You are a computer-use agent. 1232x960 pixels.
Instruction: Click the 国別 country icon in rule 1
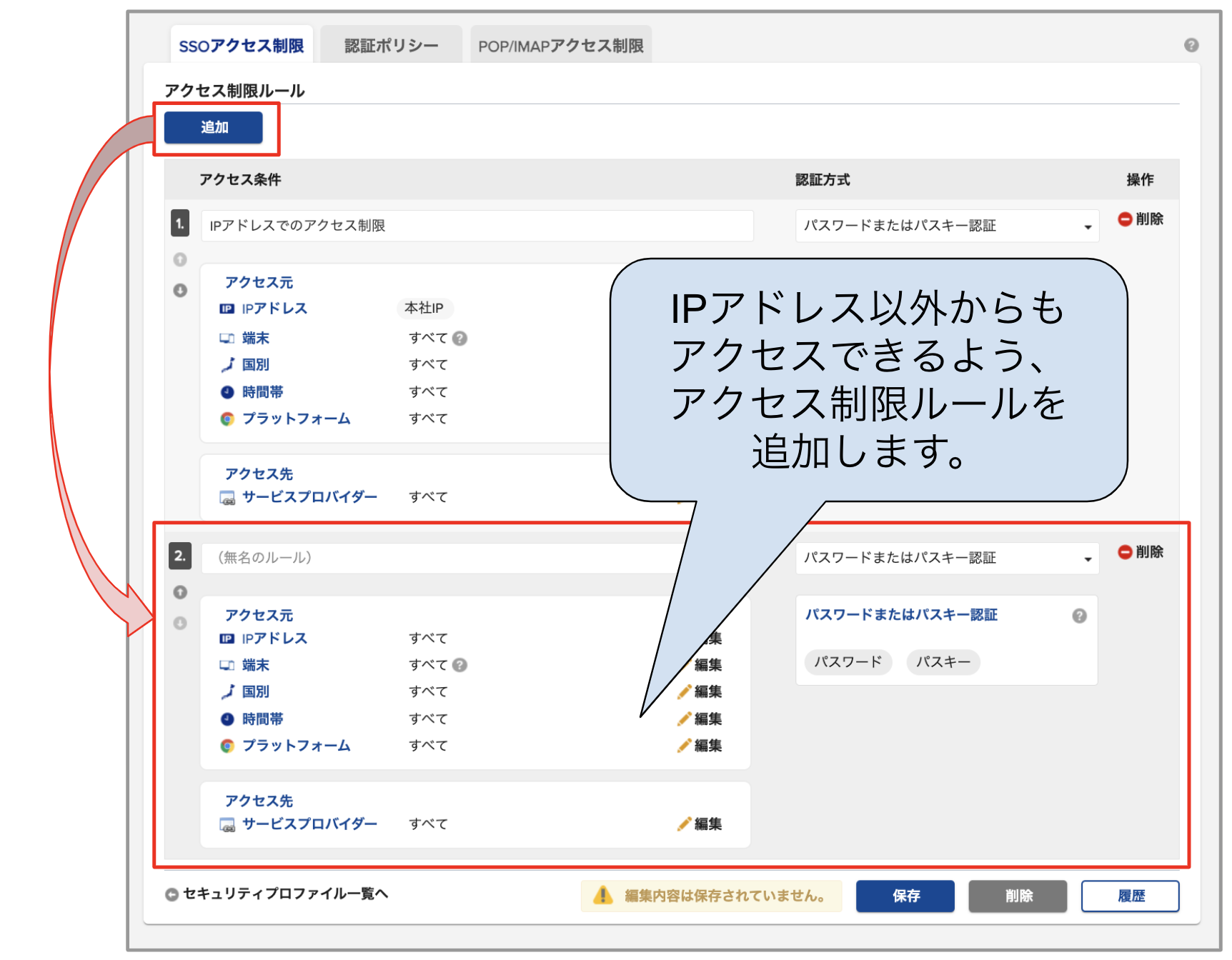227,364
